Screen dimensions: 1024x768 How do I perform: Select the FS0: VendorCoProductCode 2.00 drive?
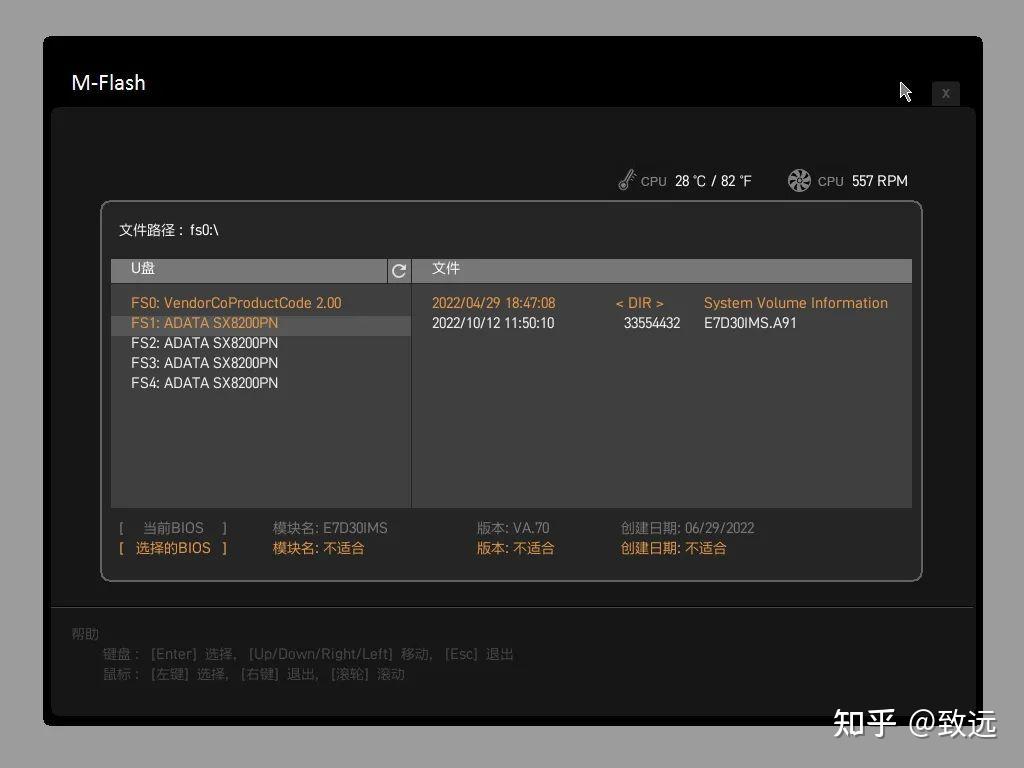coord(234,302)
